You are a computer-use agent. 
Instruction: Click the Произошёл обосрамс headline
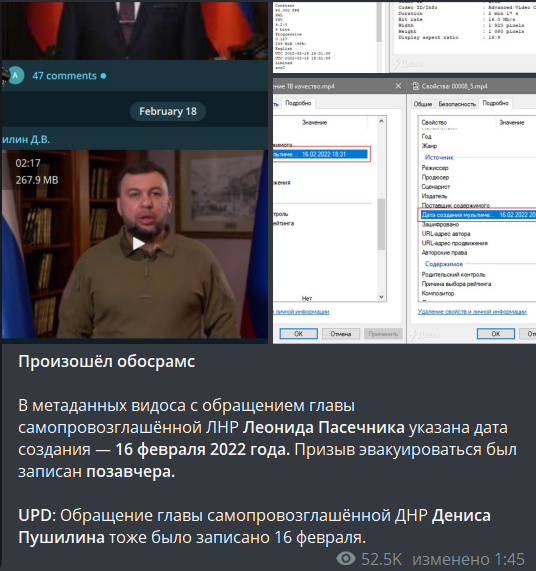click(x=107, y=362)
